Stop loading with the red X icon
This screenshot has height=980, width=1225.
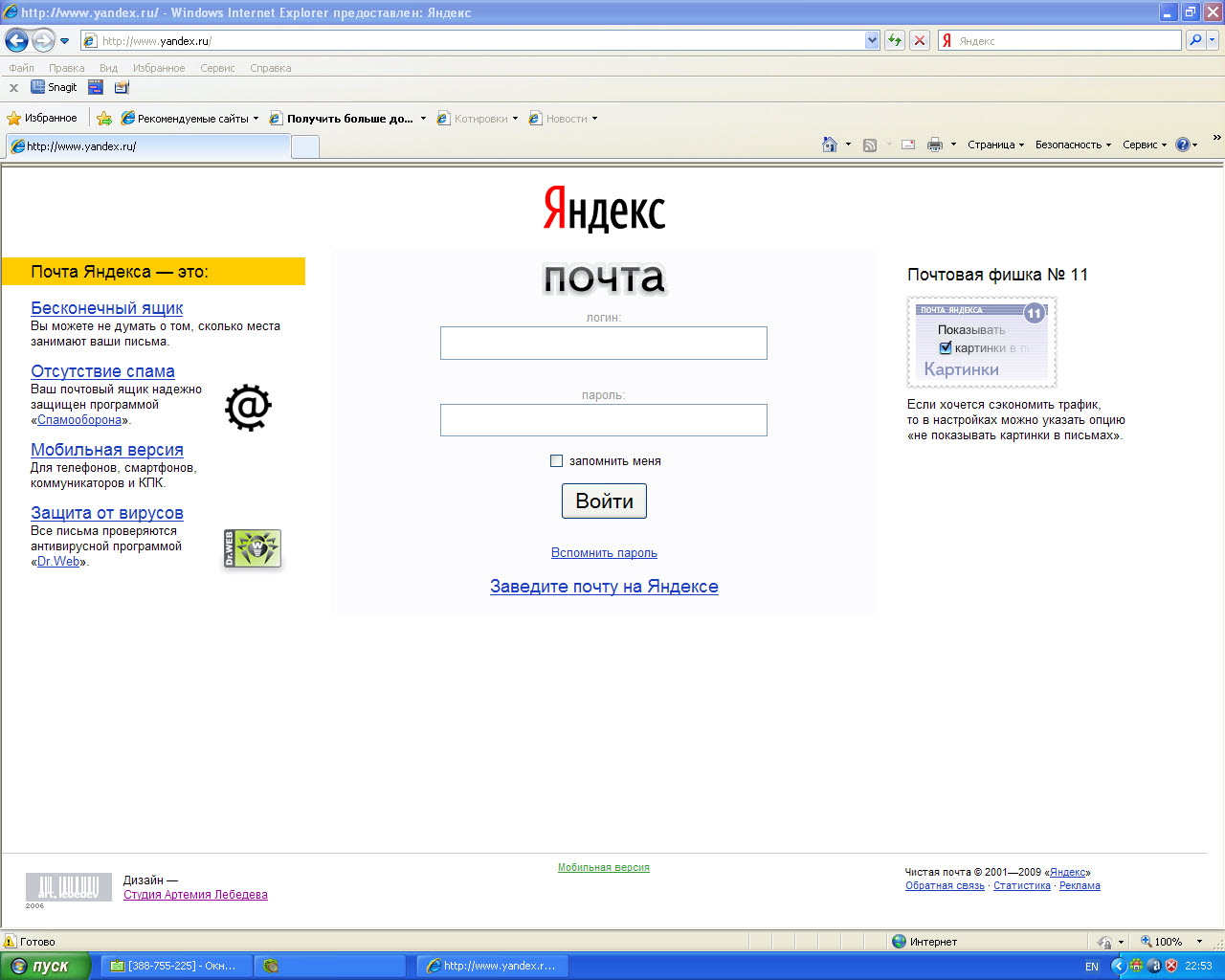click(920, 40)
